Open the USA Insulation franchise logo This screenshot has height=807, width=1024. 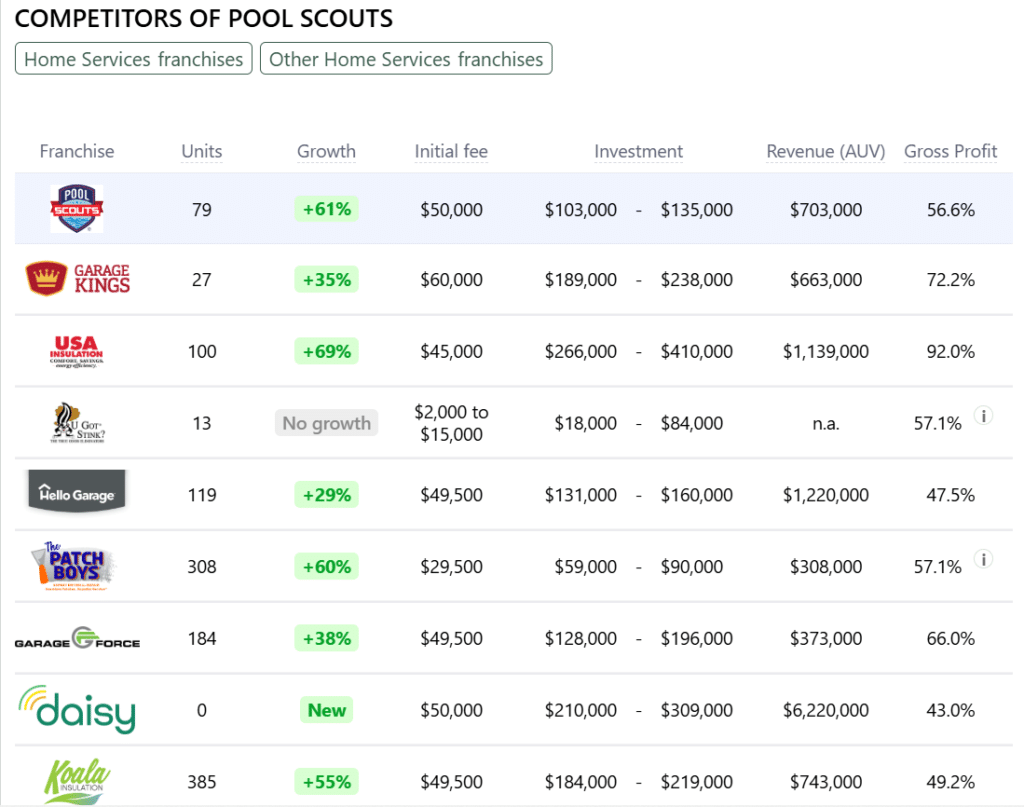tap(76, 352)
